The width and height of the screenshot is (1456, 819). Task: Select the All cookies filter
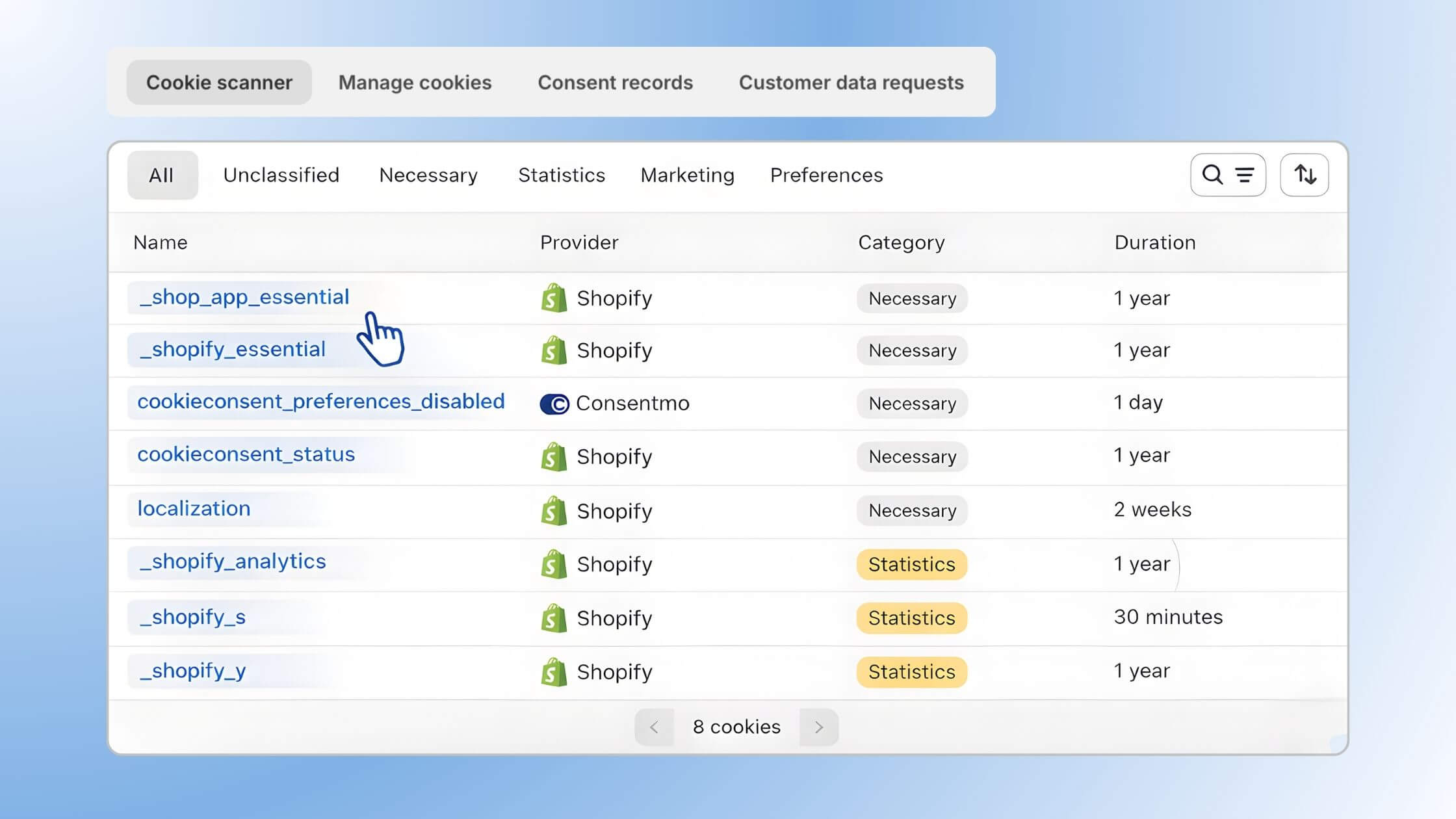[x=162, y=174]
